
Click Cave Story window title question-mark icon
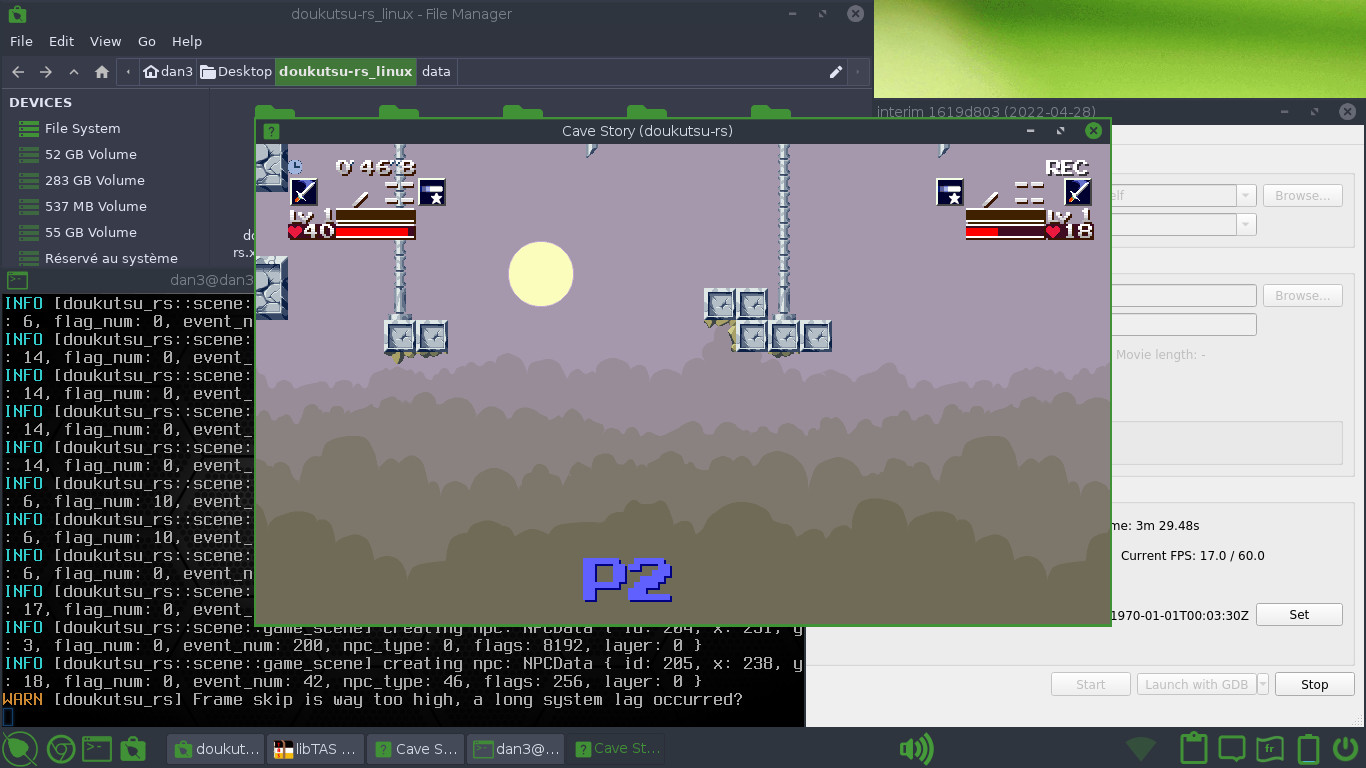pyautogui.click(x=271, y=131)
